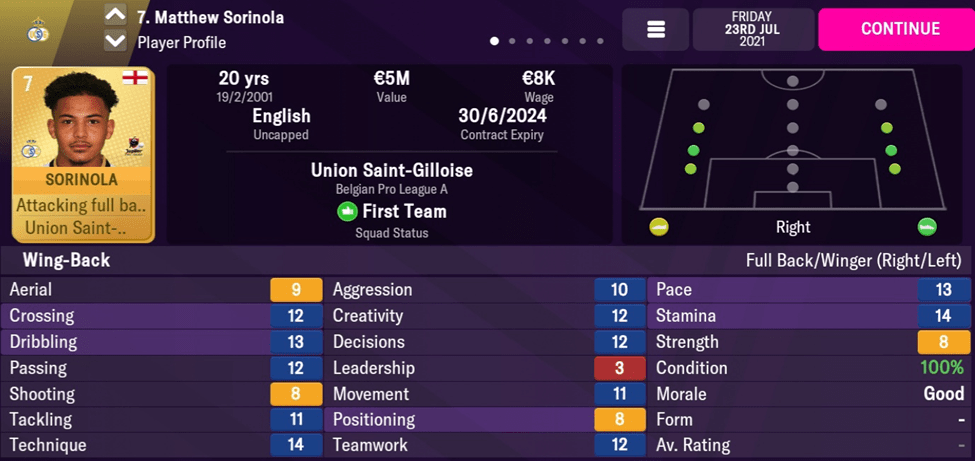Tap the green First Team status icon
The width and height of the screenshot is (975, 461).
pos(347,212)
